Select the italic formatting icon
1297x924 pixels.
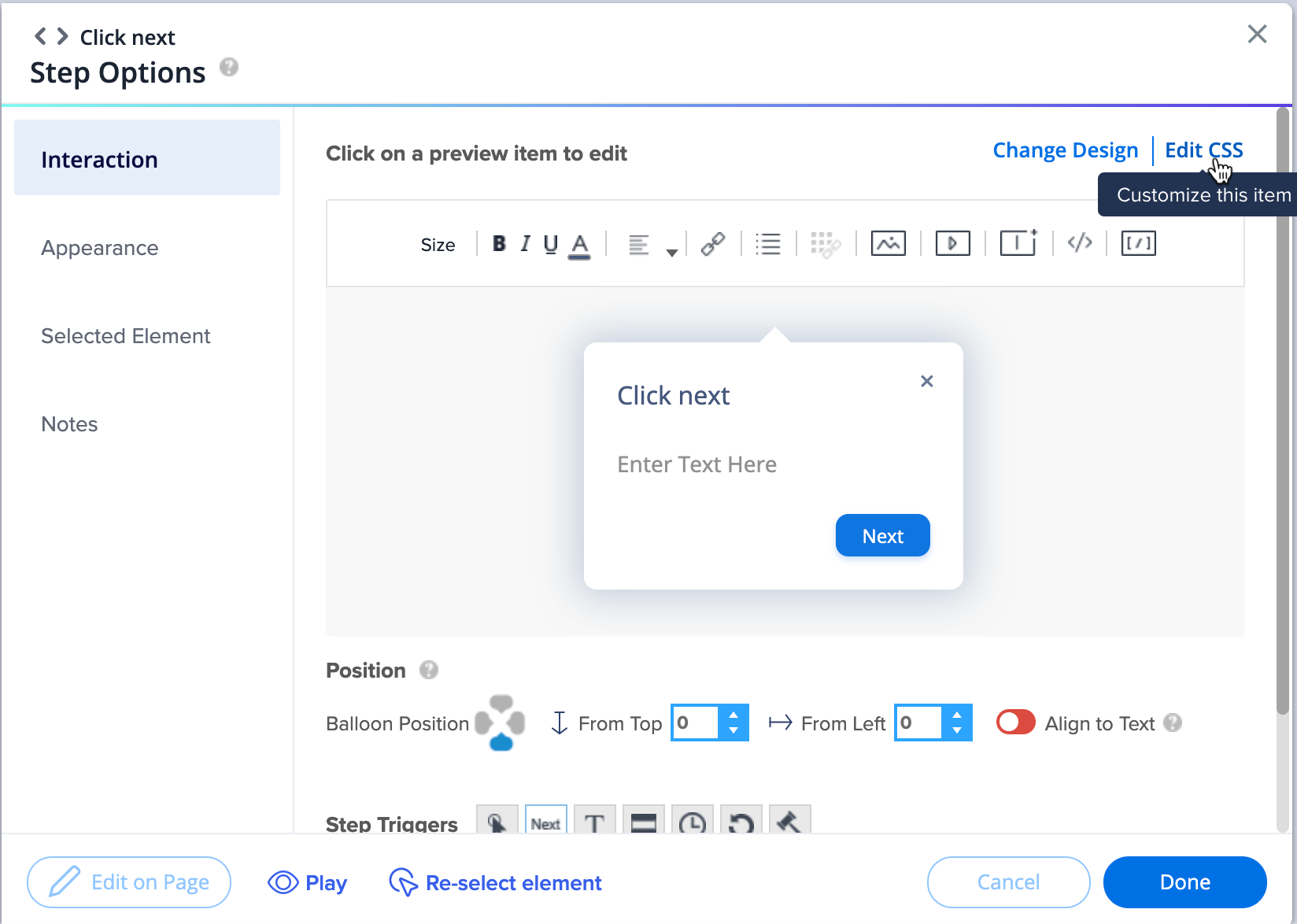[x=525, y=244]
